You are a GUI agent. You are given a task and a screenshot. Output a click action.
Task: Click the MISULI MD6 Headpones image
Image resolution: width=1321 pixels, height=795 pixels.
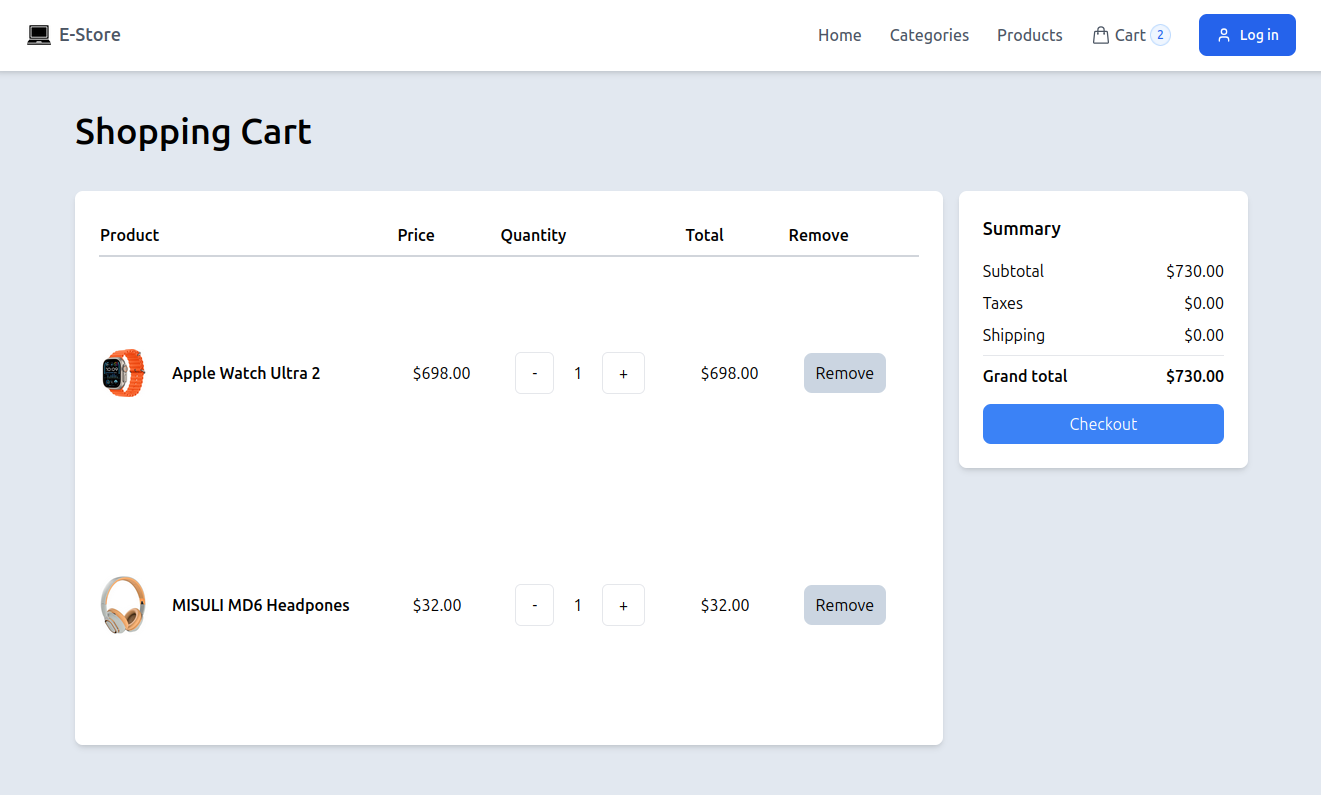(123, 605)
